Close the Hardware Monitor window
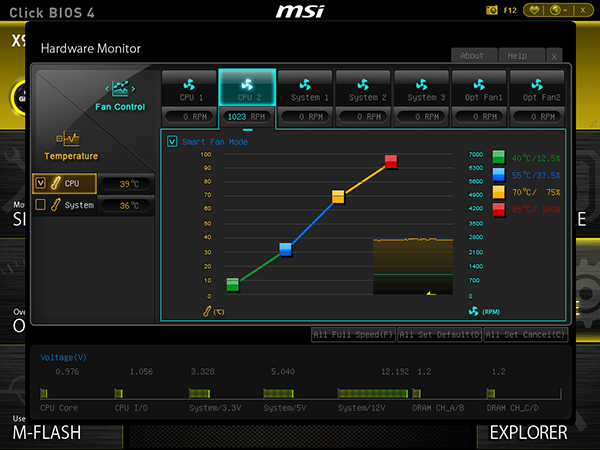The image size is (600, 450). [554, 56]
